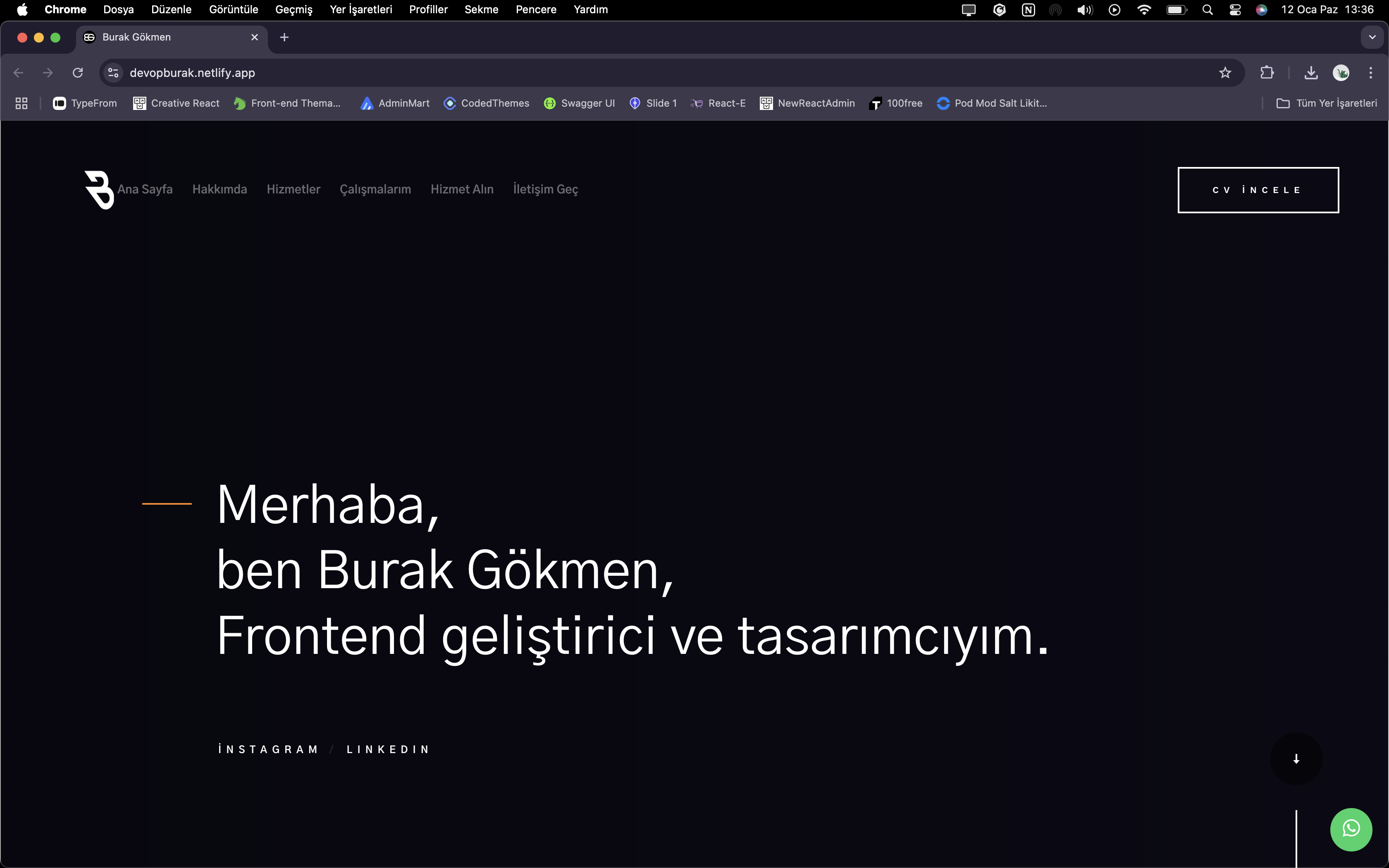Click the CV İNCELE button
The height and width of the screenshot is (868, 1389).
(x=1258, y=190)
